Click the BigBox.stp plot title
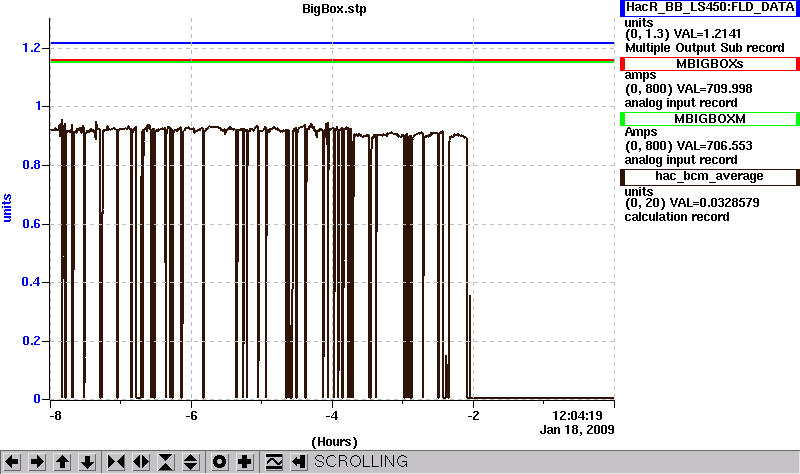 tap(334, 9)
